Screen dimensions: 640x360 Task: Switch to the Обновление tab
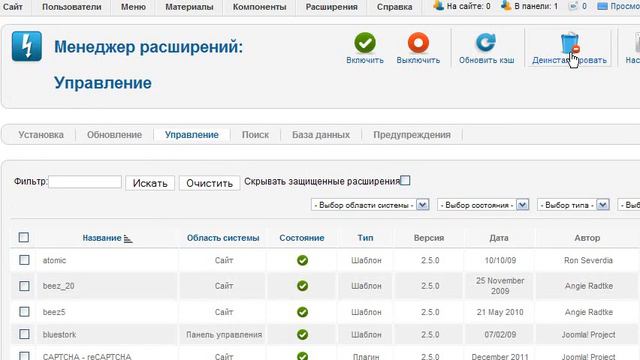coord(114,135)
